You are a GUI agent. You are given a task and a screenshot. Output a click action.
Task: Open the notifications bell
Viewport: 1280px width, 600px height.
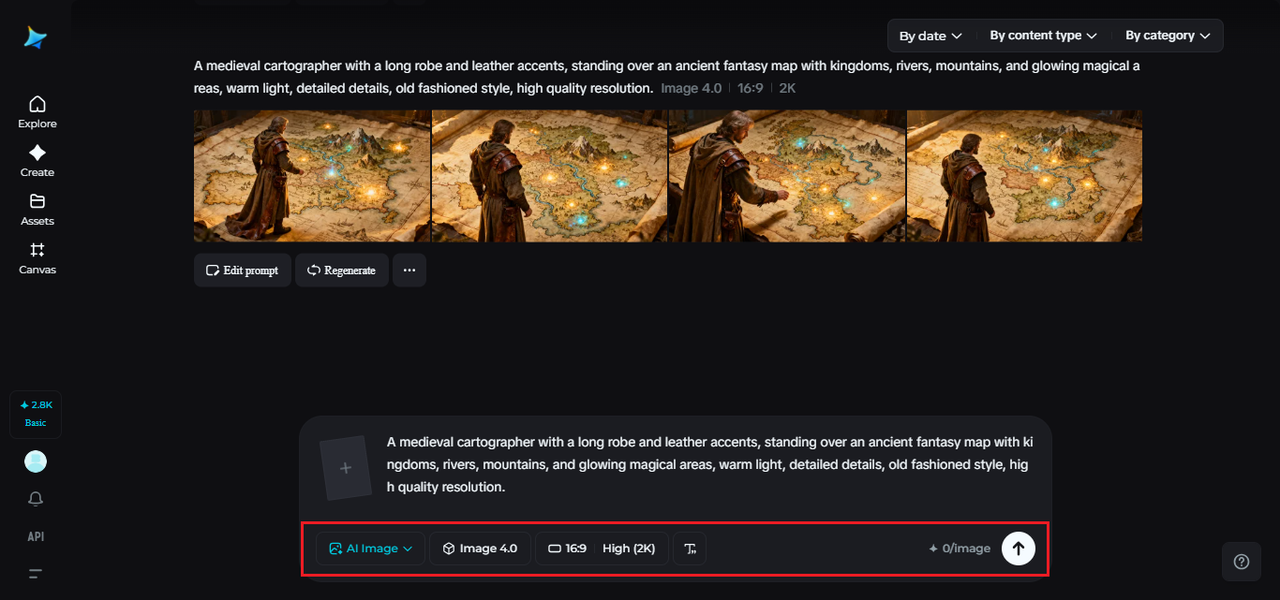36,499
